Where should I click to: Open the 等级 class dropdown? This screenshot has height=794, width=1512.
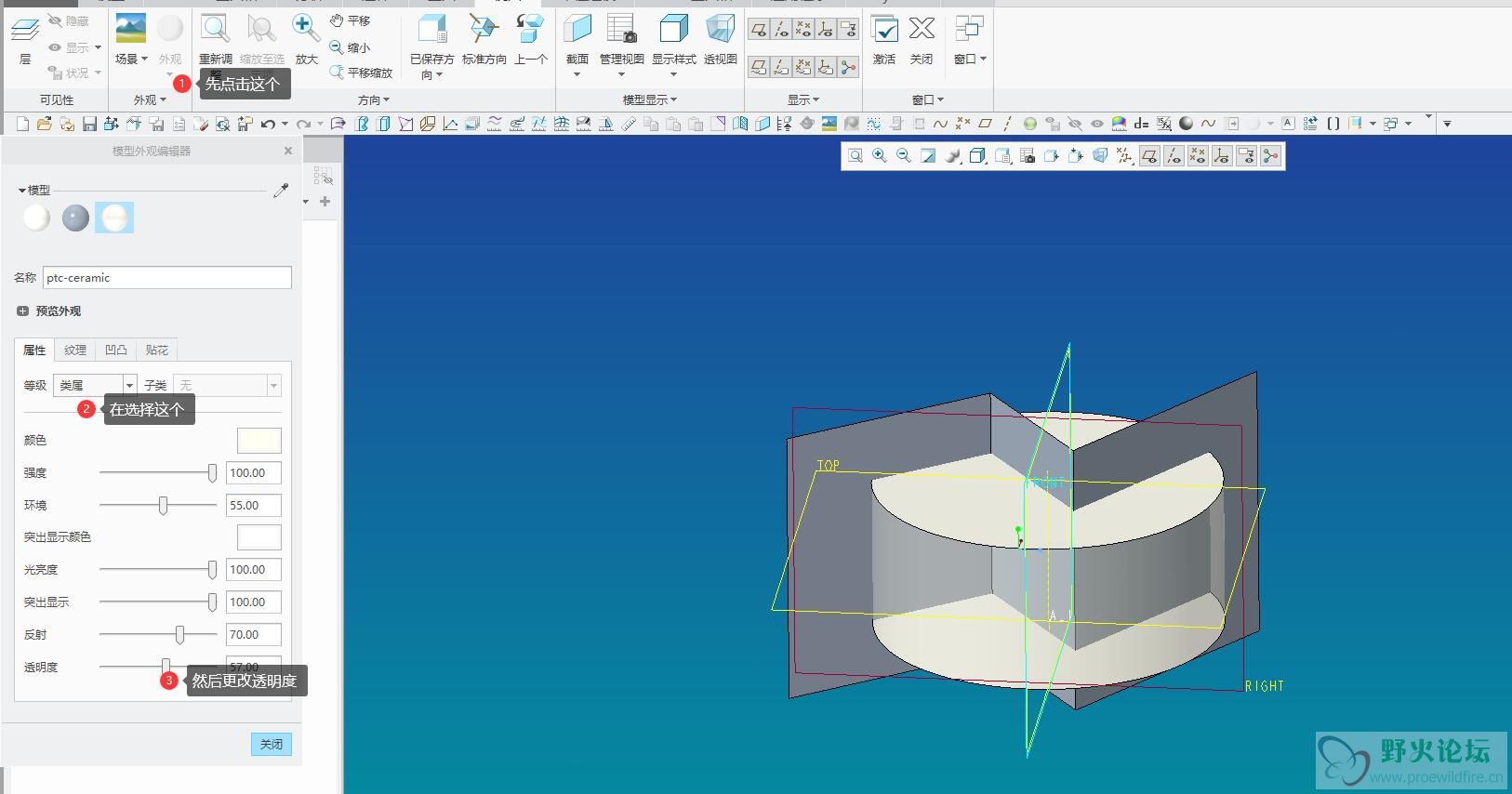tap(129, 385)
